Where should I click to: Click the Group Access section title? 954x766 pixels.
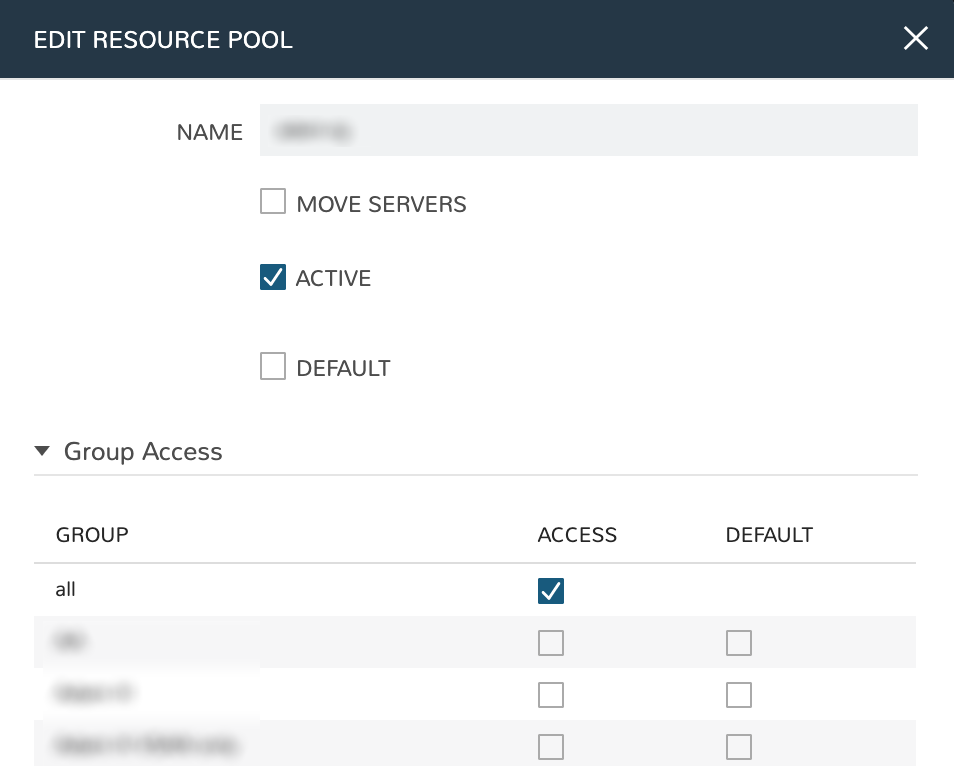[x=143, y=452]
